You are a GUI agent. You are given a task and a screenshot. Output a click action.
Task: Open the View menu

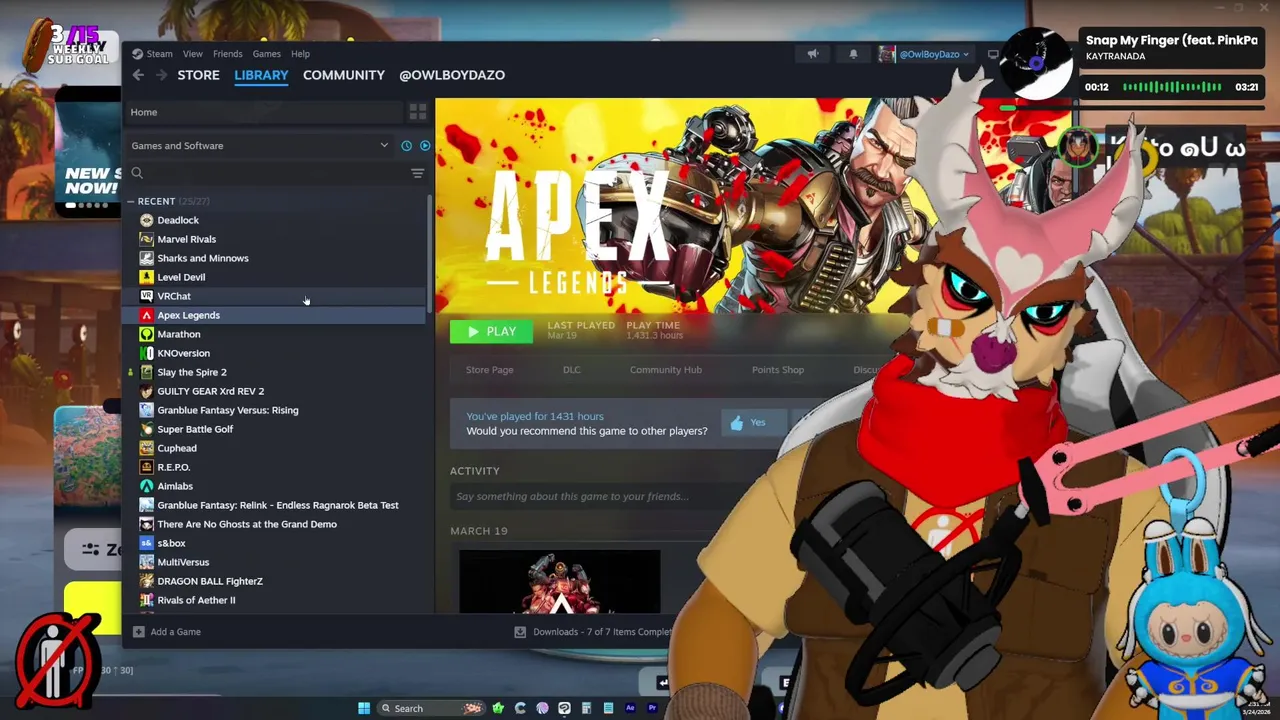[x=193, y=54]
